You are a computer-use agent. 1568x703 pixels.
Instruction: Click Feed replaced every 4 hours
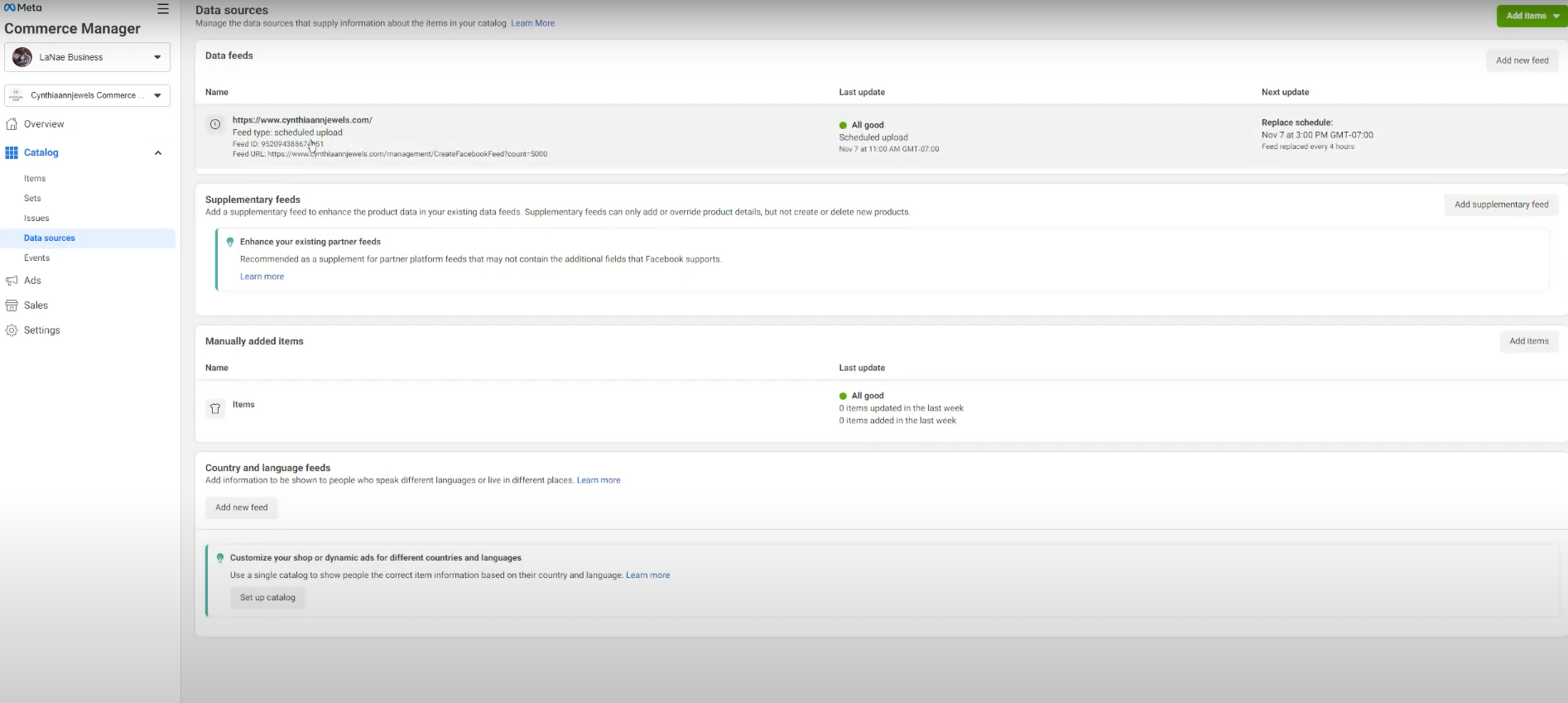[1308, 147]
